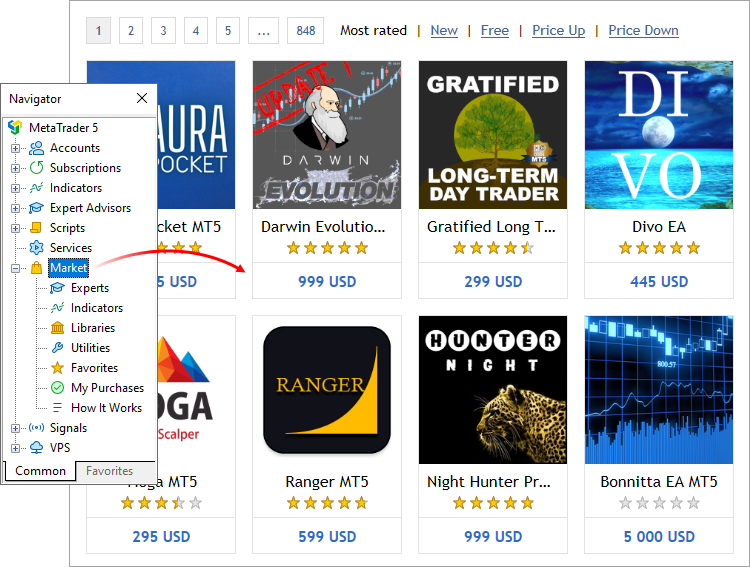Collapse the Market tree node
The image size is (750, 567).
click(x=16, y=268)
